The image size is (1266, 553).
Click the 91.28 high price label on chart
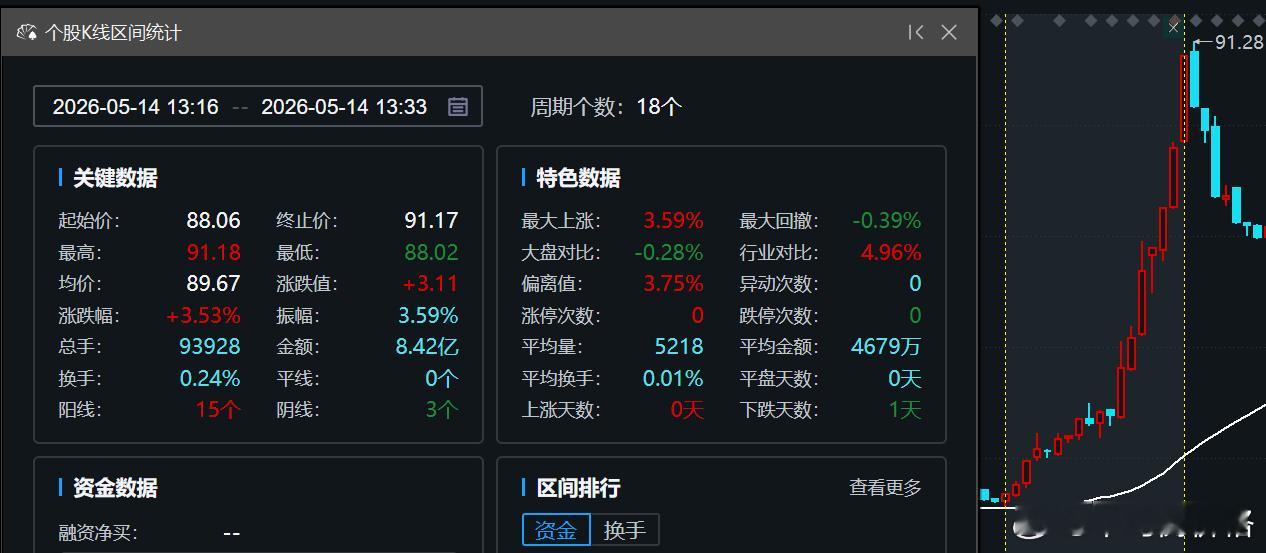1238,42
